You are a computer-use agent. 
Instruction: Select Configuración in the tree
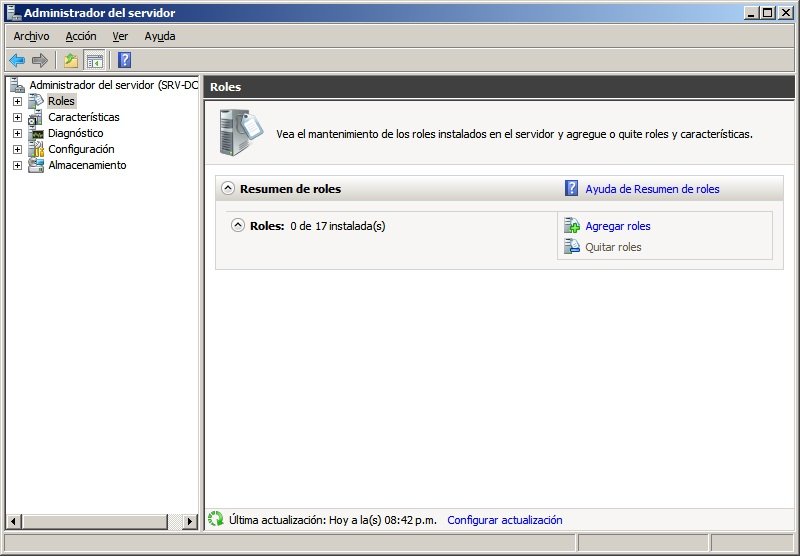[81, 149]
